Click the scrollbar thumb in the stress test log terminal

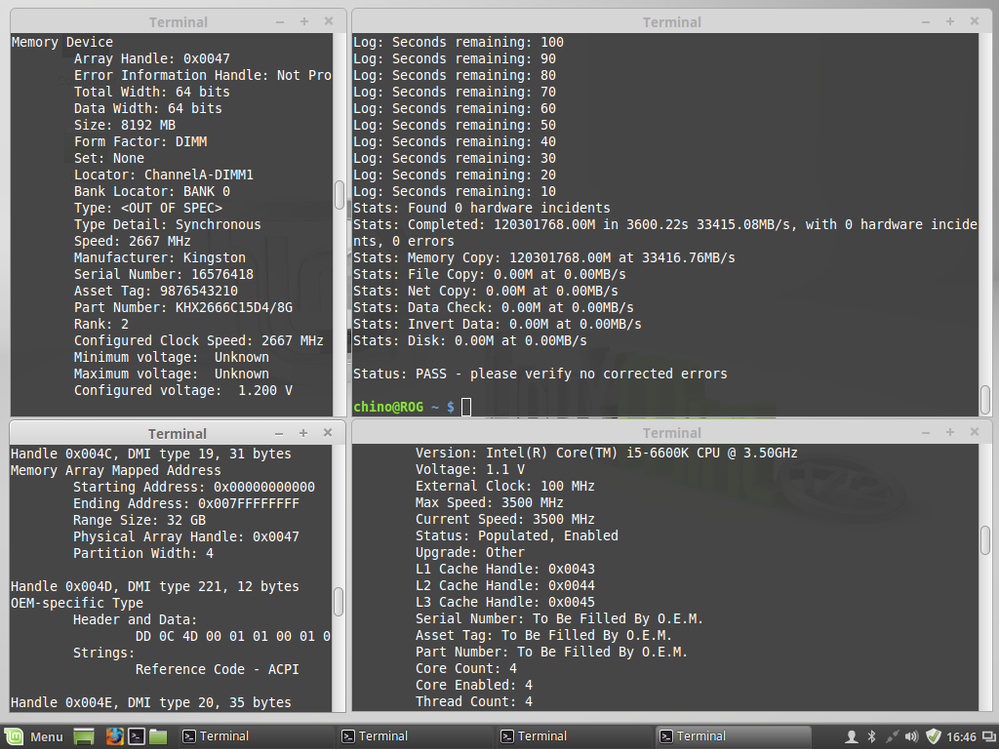pos(985,399)
